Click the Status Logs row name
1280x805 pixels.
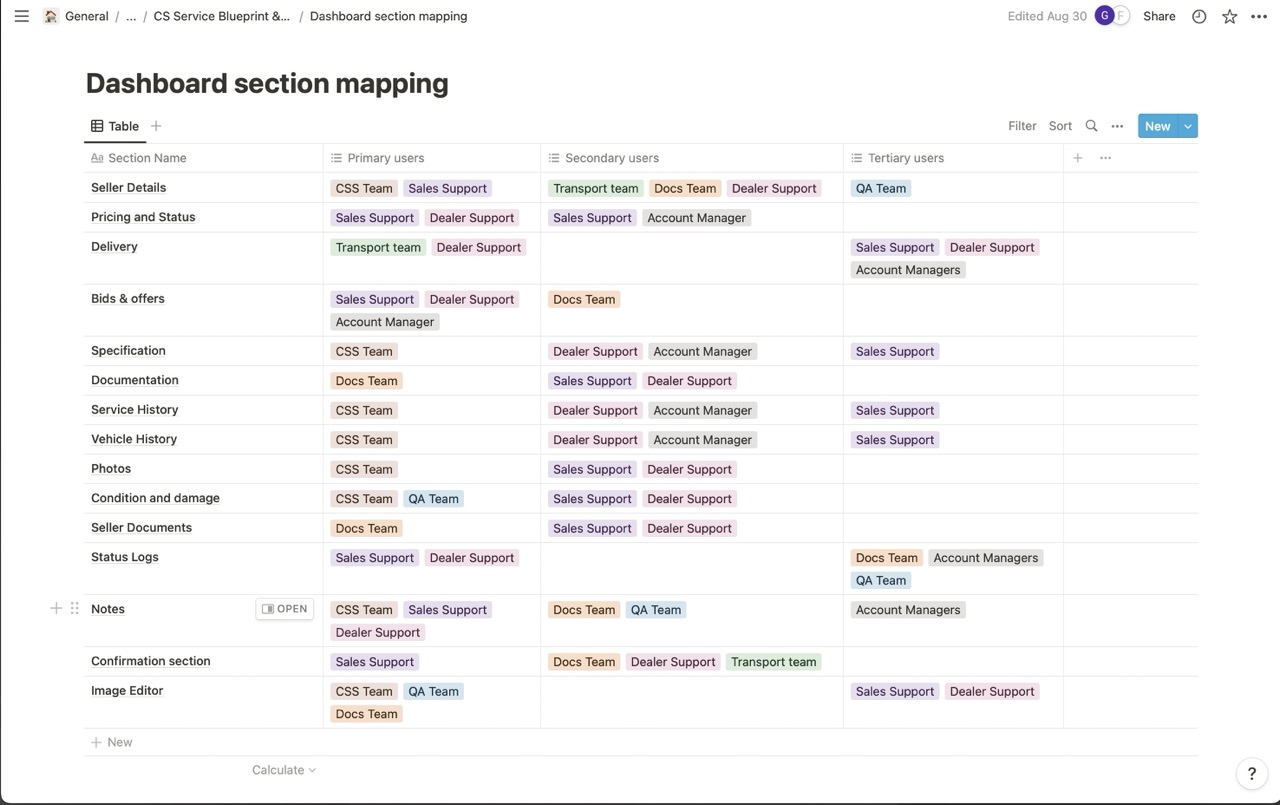pyautogui.click(x=125, y=557)
